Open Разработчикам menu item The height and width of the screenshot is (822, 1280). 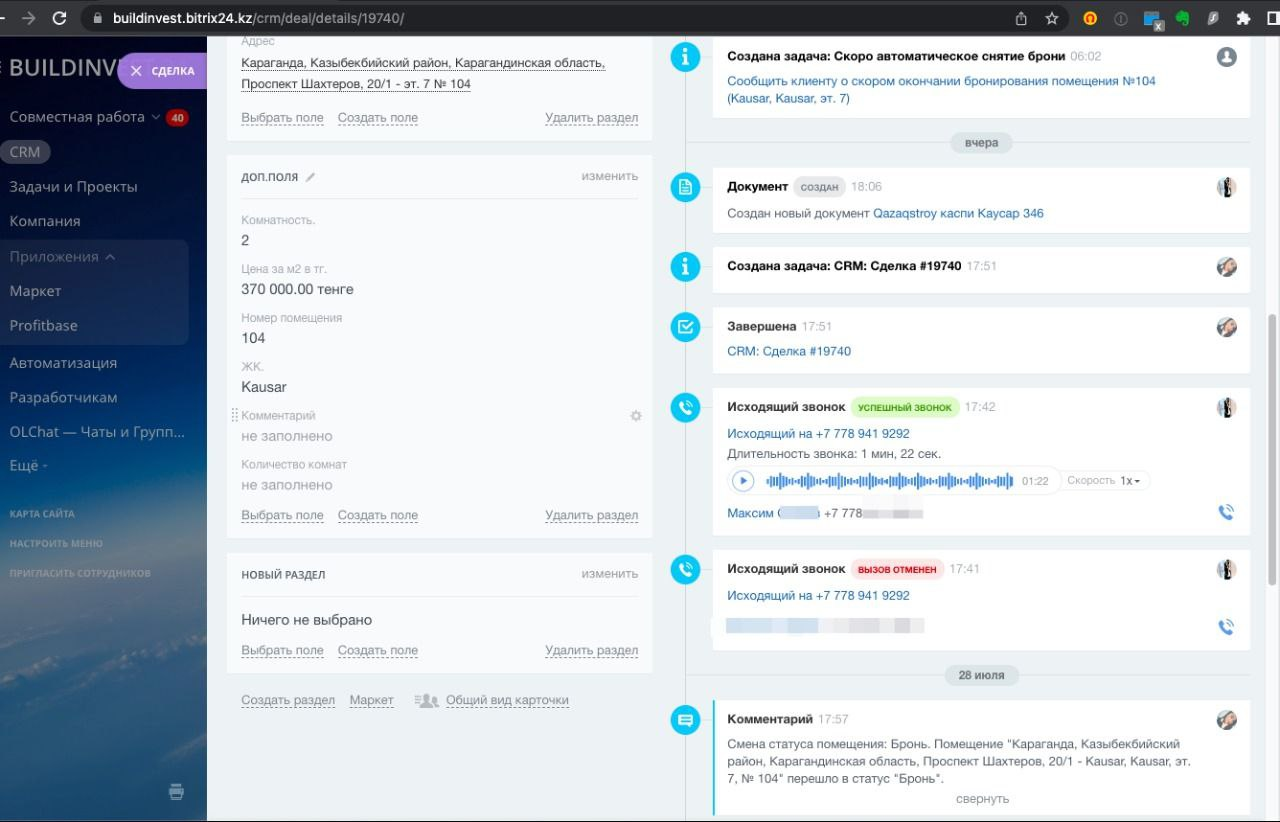[x=63, y=397]
